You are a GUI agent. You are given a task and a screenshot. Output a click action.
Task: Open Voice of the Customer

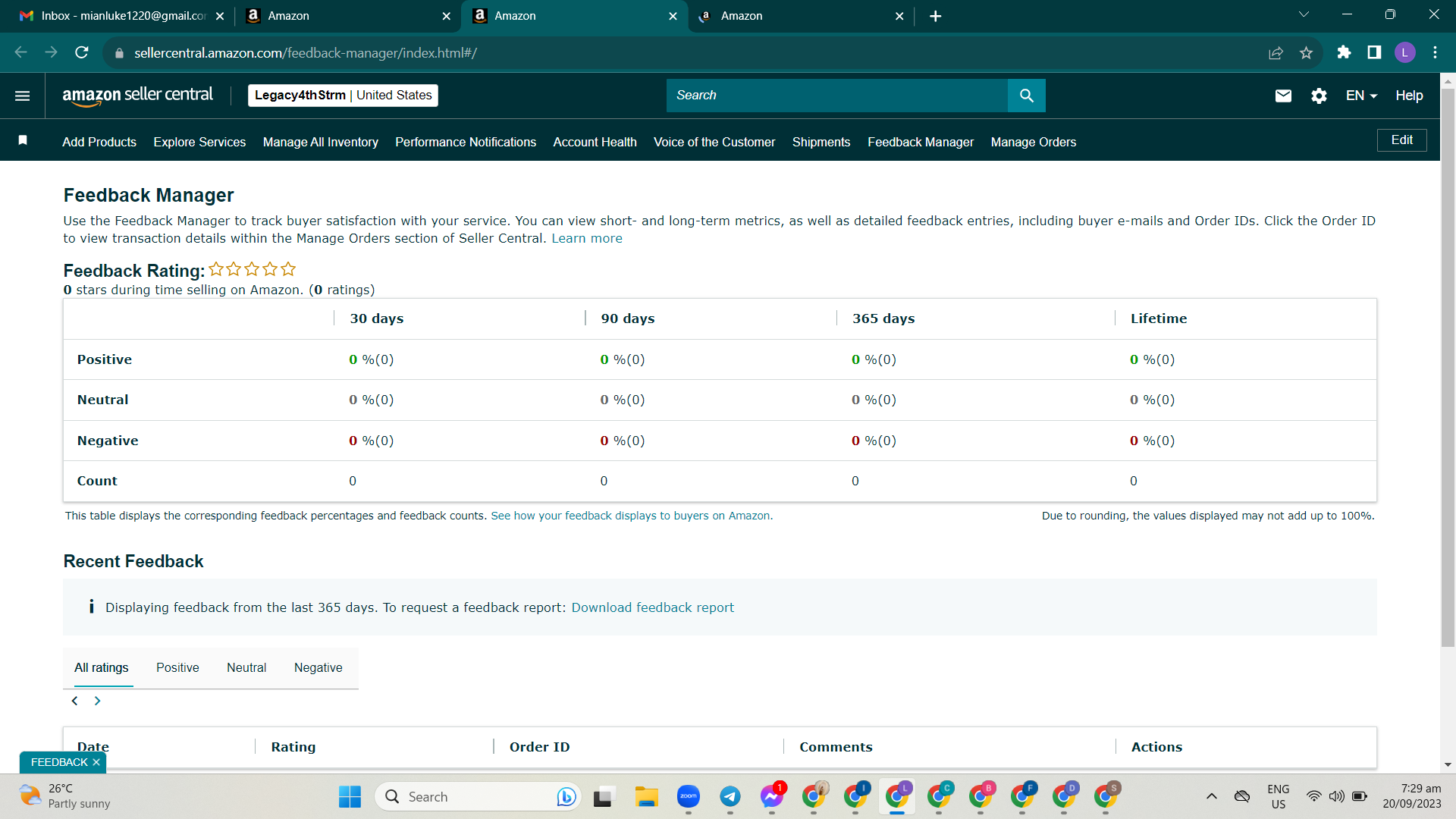pos(714,142)
